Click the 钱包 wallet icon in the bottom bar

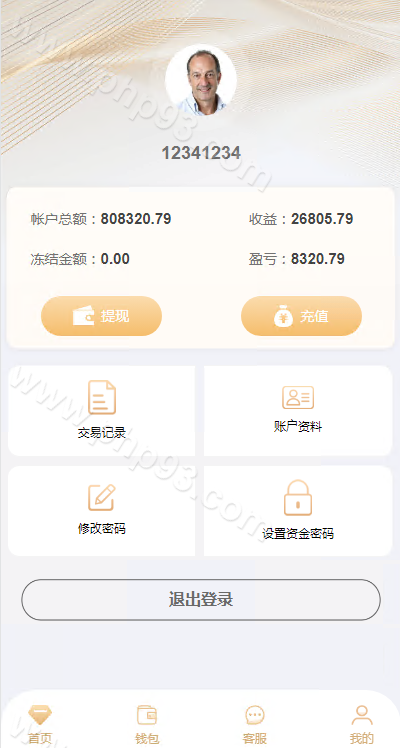coord(147,715)
